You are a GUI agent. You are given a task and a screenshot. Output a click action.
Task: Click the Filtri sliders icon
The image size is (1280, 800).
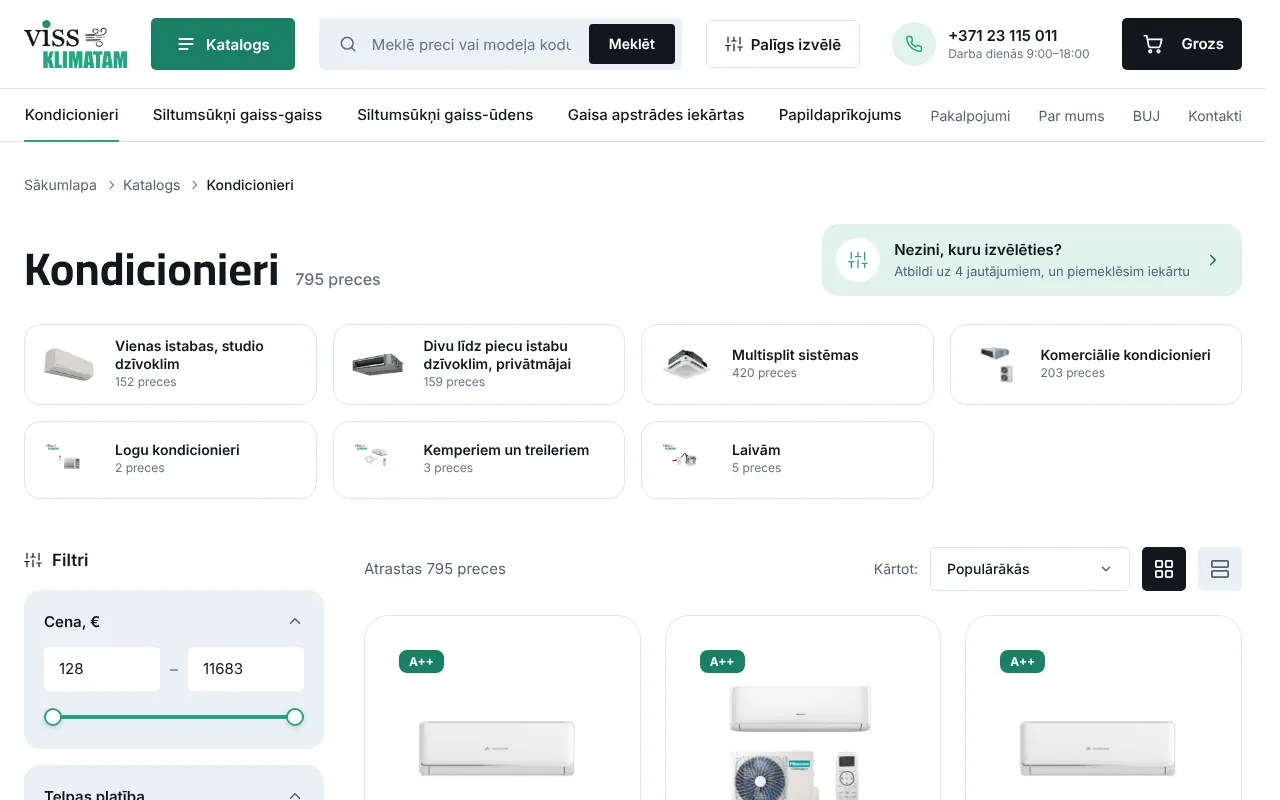pos(33,560)
